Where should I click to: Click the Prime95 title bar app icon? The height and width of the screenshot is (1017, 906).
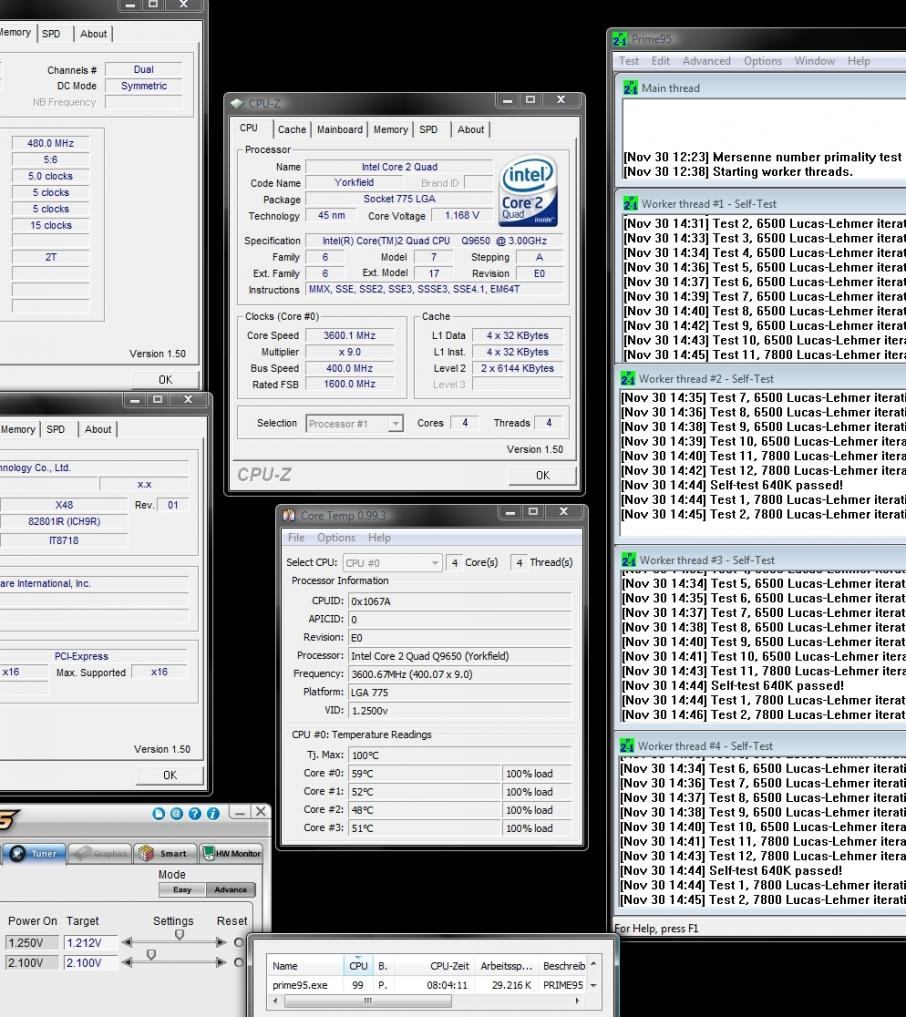620,40
